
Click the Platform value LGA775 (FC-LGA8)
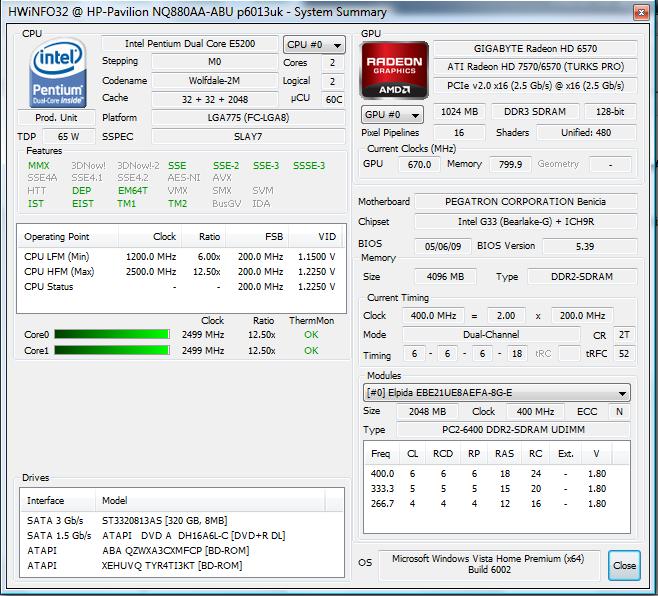click(x=248, y=118)
